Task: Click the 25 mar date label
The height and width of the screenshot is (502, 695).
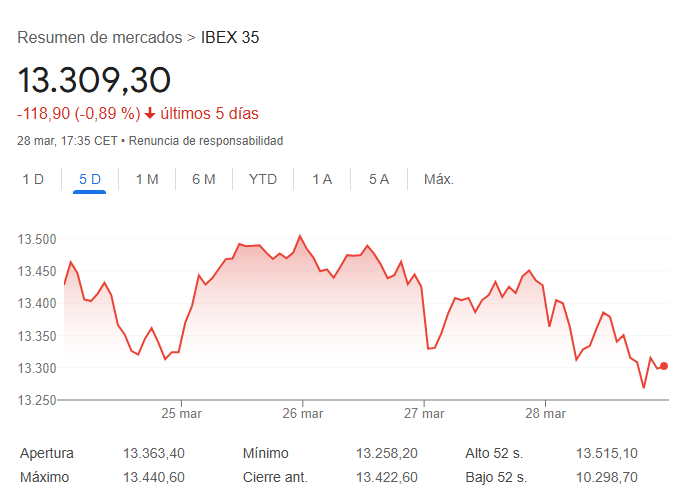Action: 182,412
